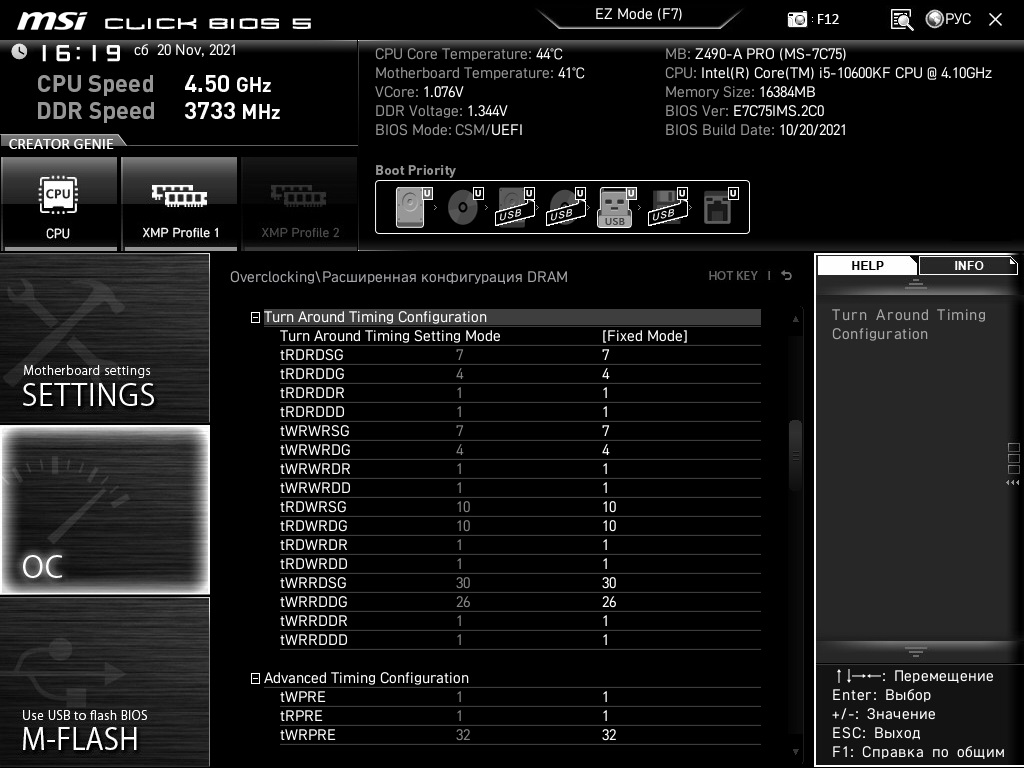Screen dimensions: 1024x768
Task: Switch to the HELP tab
Action: [x=867, y=265]
